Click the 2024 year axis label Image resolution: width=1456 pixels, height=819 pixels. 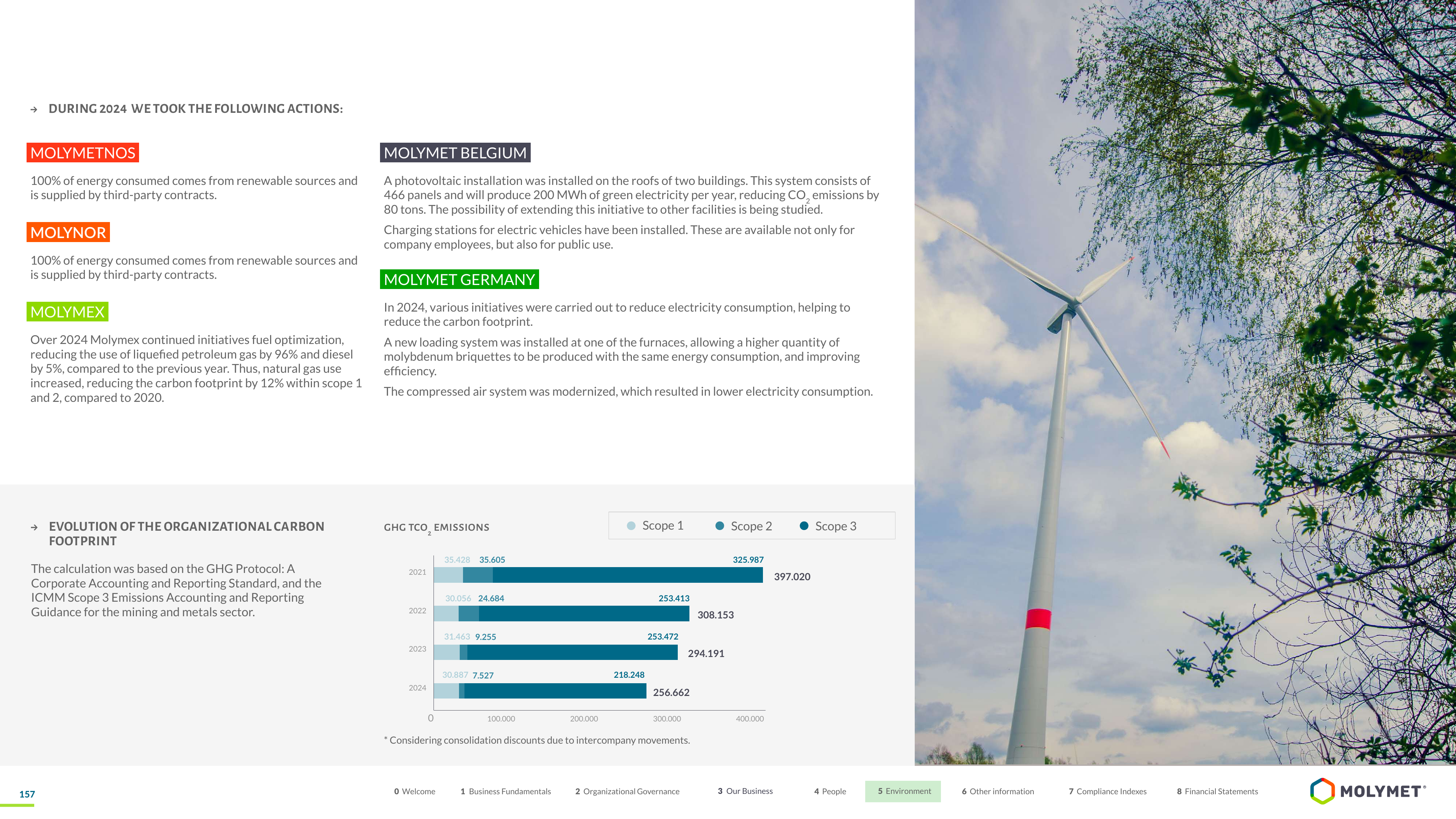417,688
